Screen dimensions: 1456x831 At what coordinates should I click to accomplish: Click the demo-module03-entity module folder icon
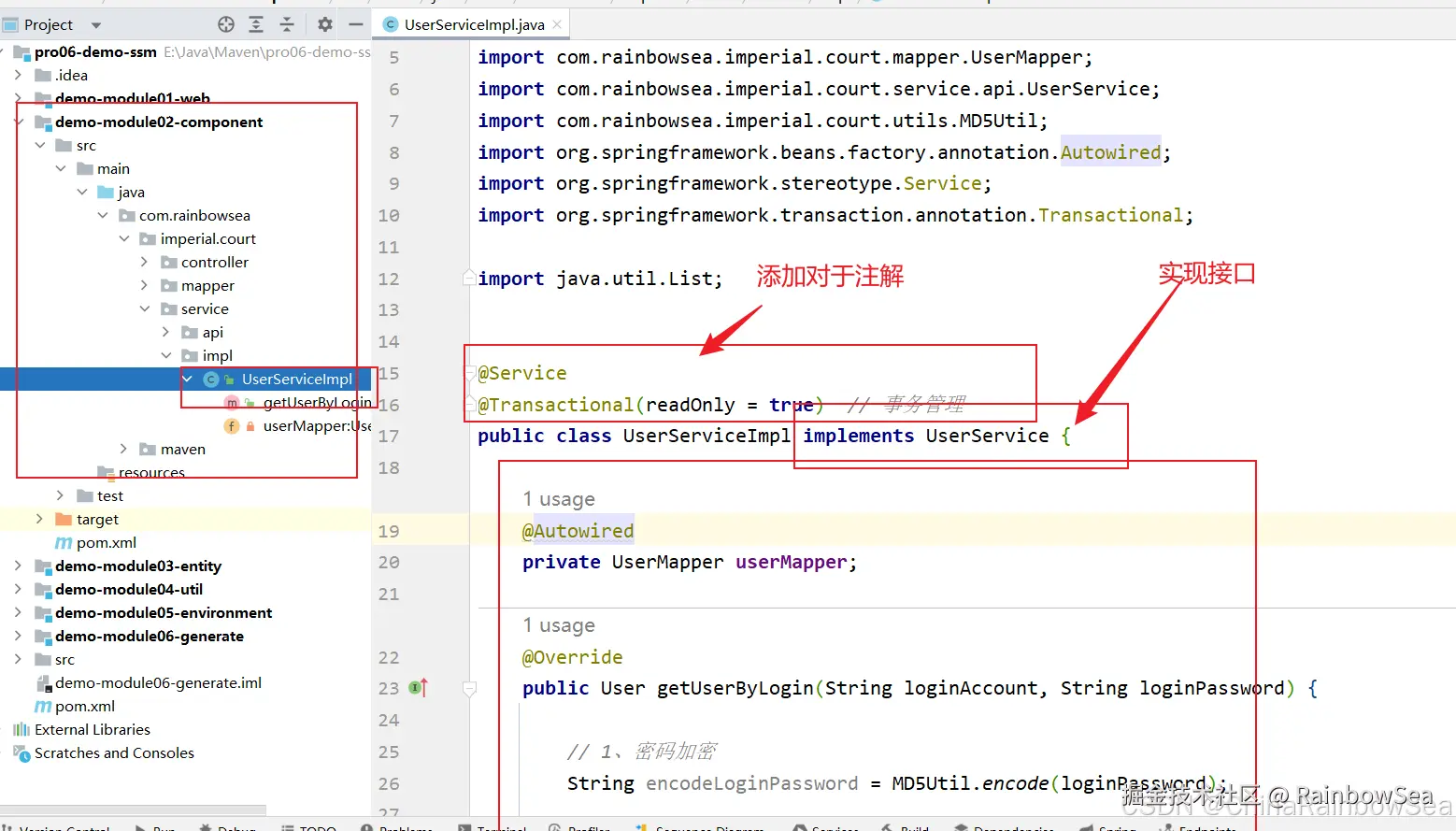(43, 566)
